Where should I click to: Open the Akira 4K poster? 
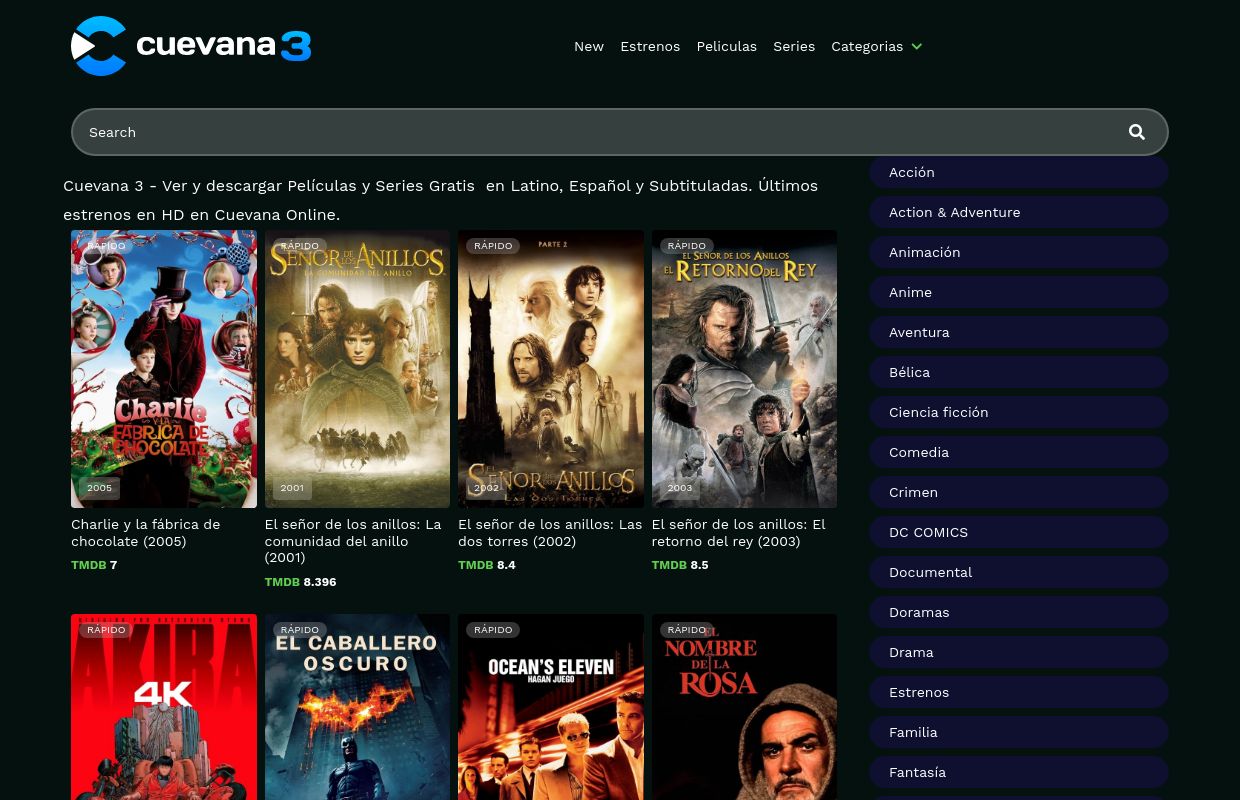tap(164, 707)
